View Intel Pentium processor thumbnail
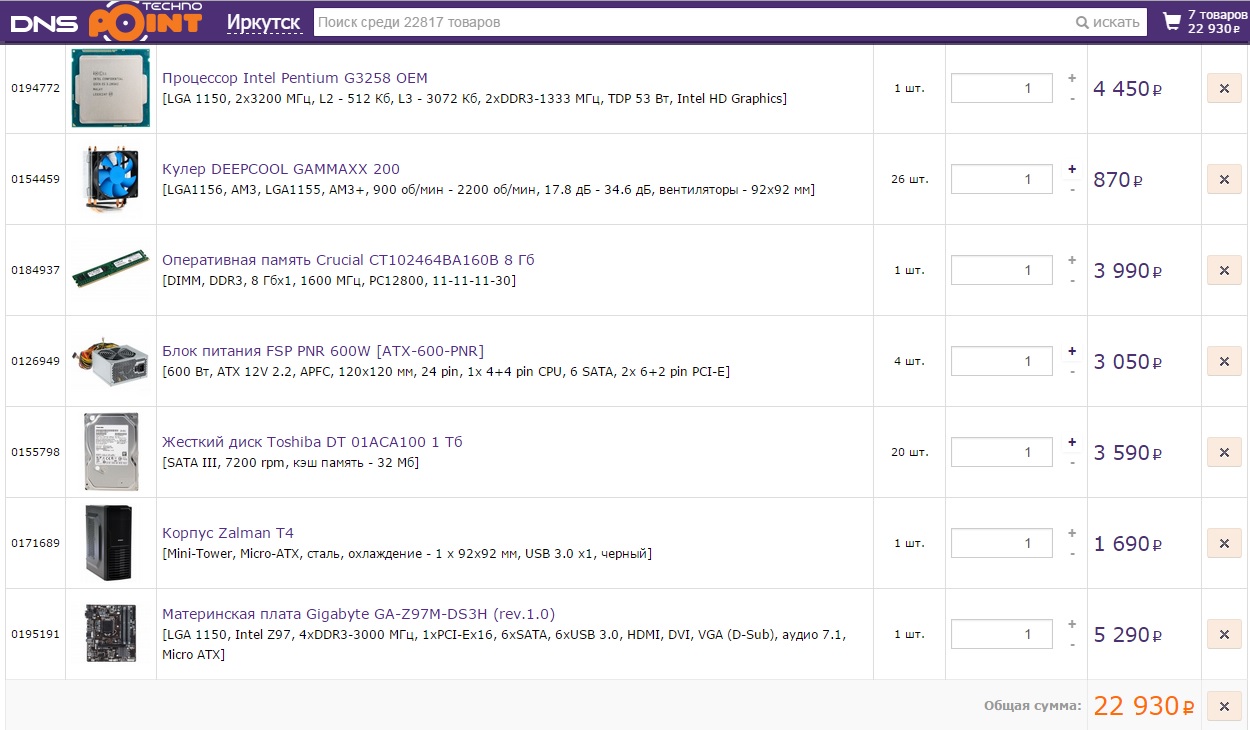 click(111, 88)
